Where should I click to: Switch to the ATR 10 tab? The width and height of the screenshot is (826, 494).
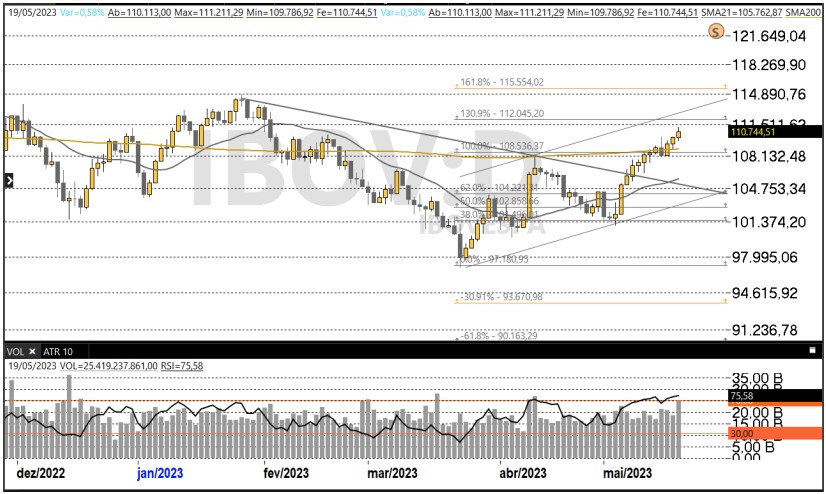click(59, 351)
